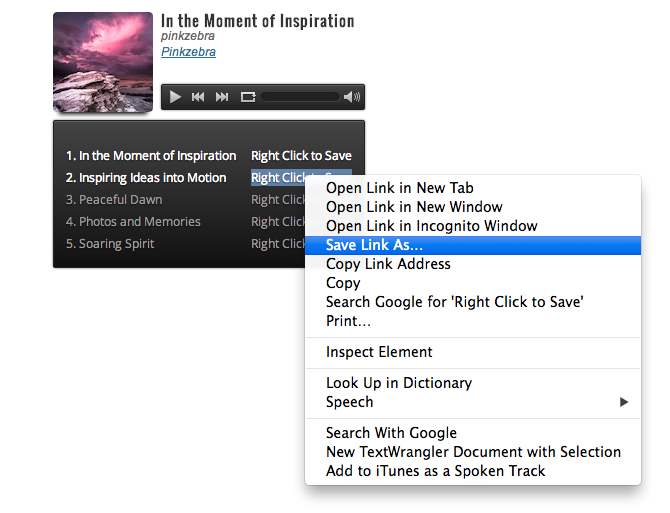Mute audio with the speaker icon
Image resolution: width=670 pixels, height=513 pixels.
[x=351, y=97]
